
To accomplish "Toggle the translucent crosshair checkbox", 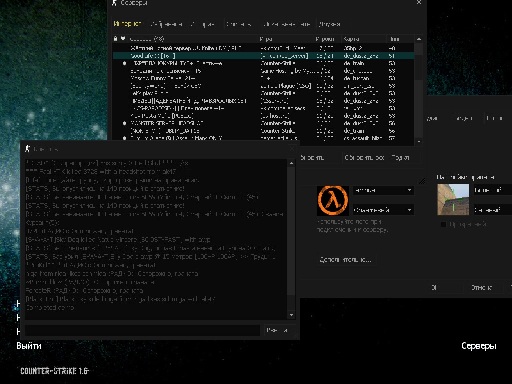I will pos(443,225).
